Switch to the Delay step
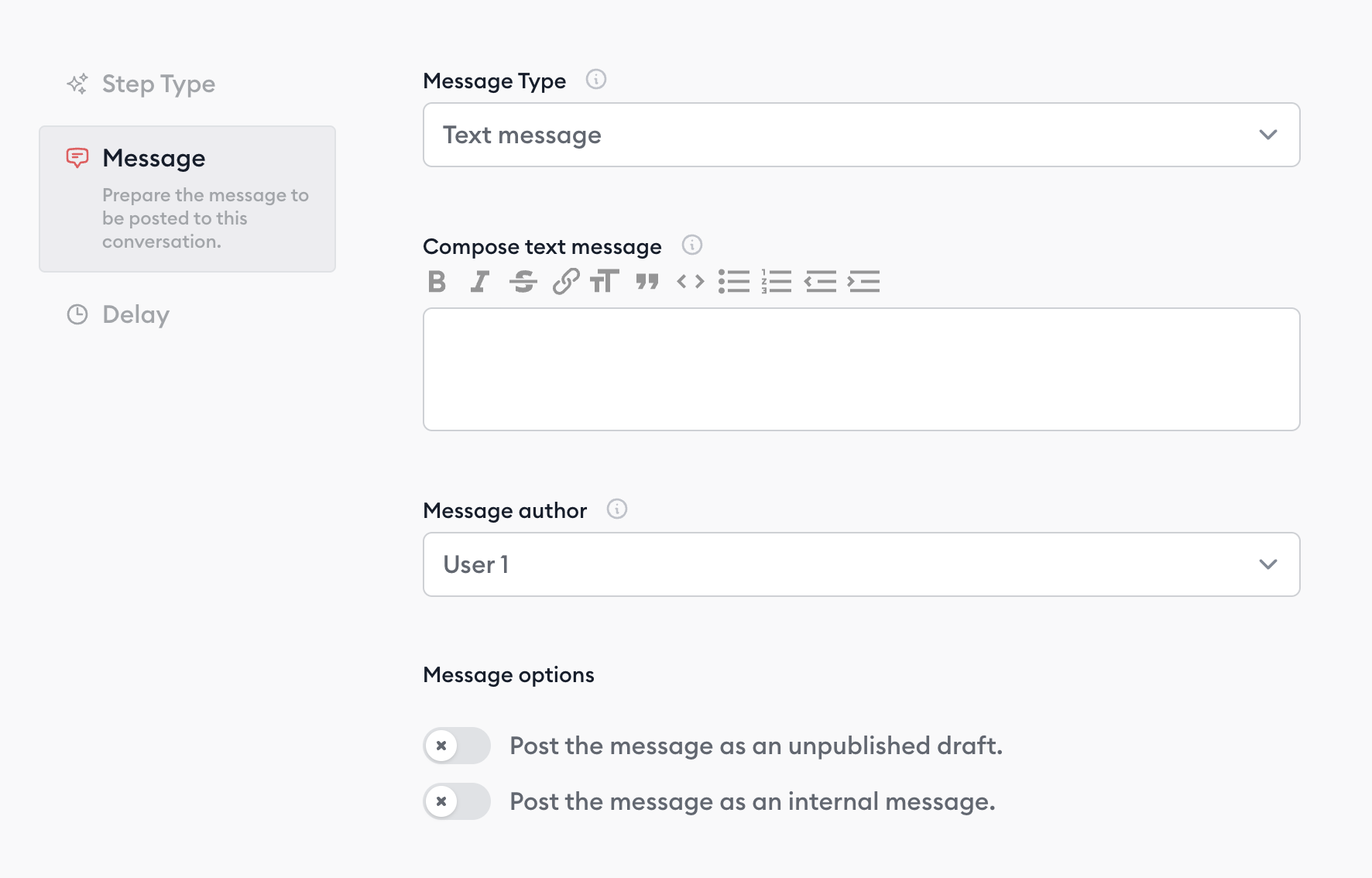Image resolution: width=1372 pixels, height=878 pixels. pos(135,314)
